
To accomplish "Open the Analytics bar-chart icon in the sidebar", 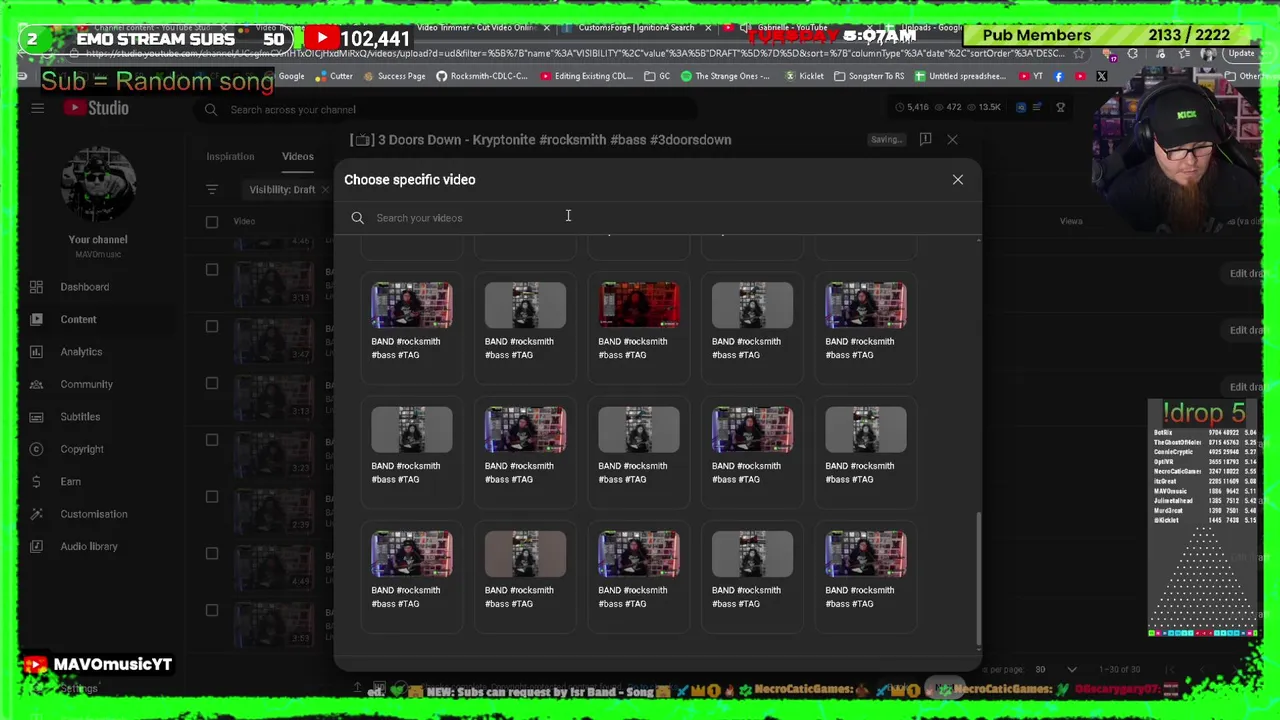I will 36,352.
